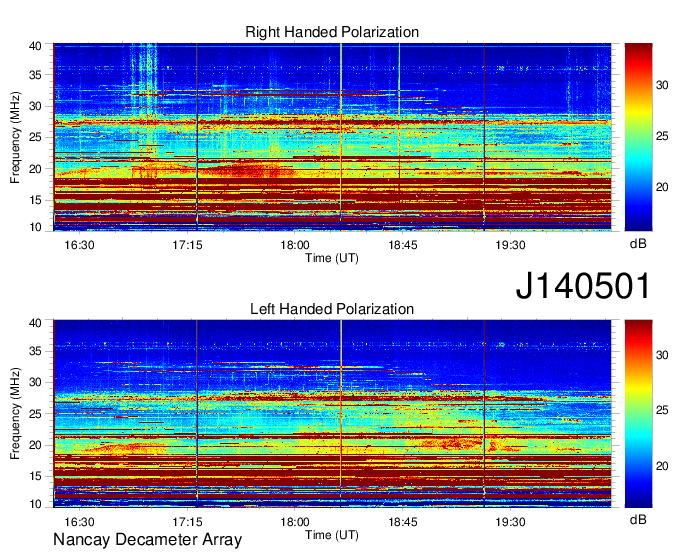
Task: Click inside the left-handed polarization spectrogram
Action: click(x=332, y=413)
